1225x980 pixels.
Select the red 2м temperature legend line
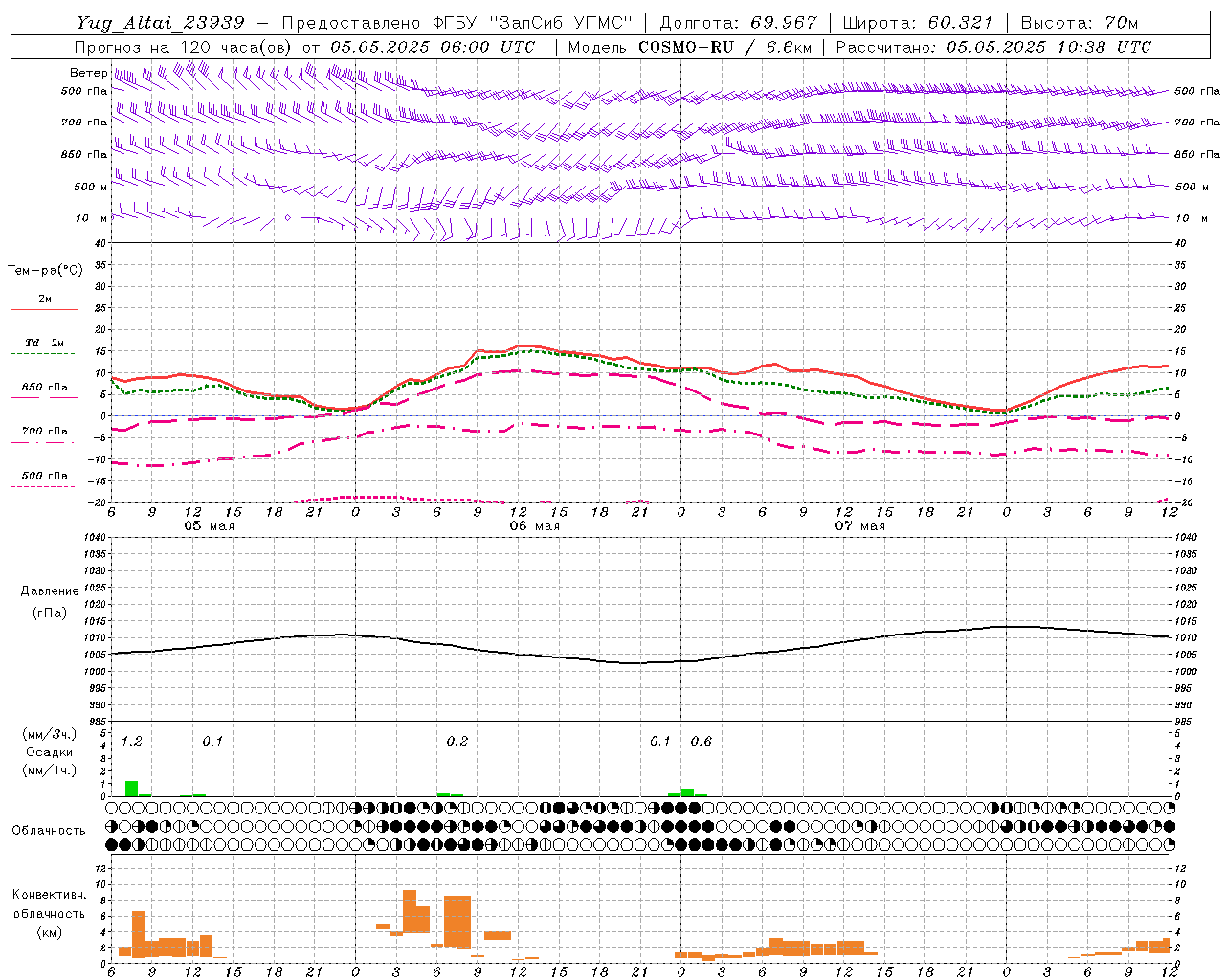[44, 310]
